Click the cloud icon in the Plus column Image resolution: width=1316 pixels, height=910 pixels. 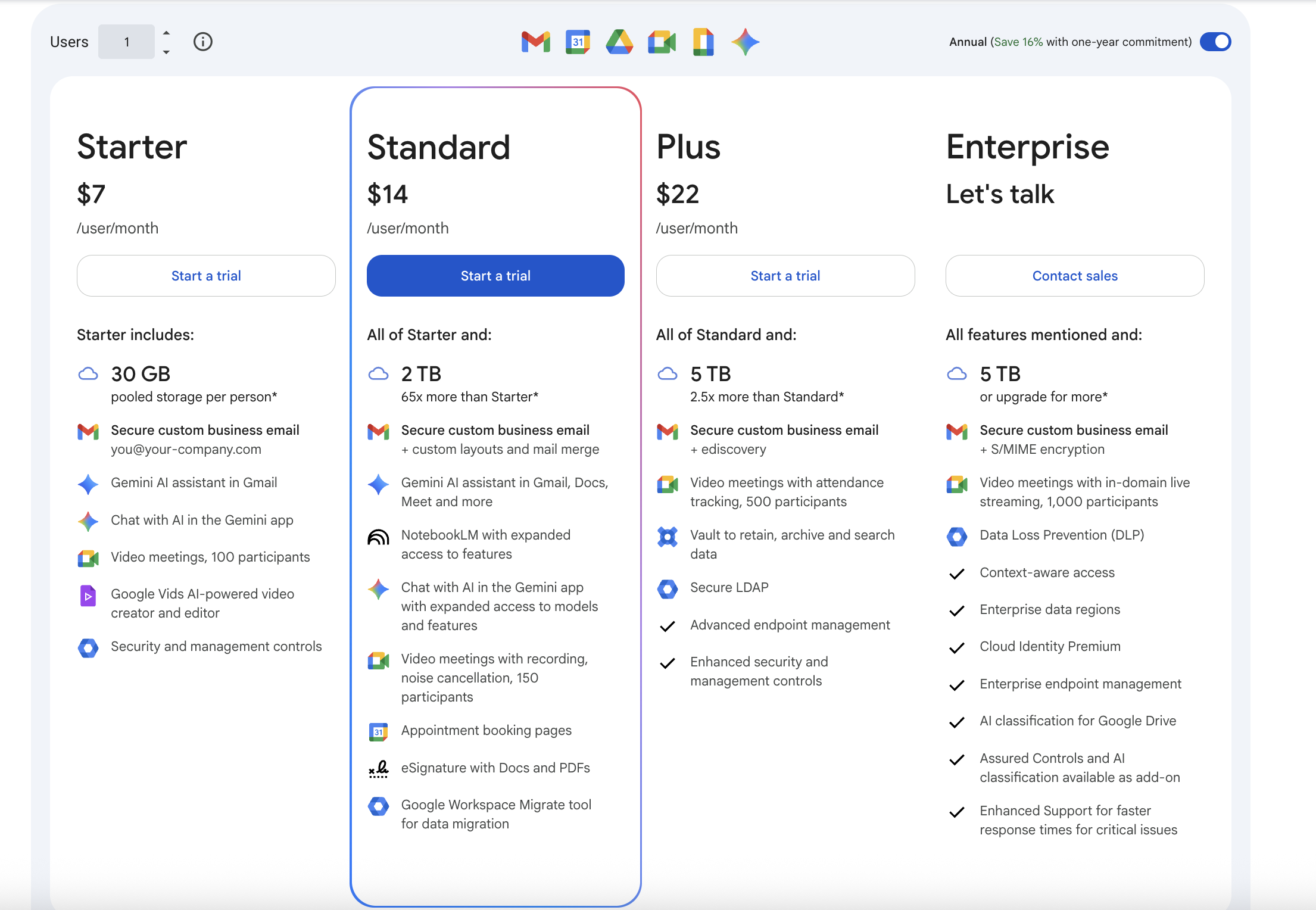668,374
